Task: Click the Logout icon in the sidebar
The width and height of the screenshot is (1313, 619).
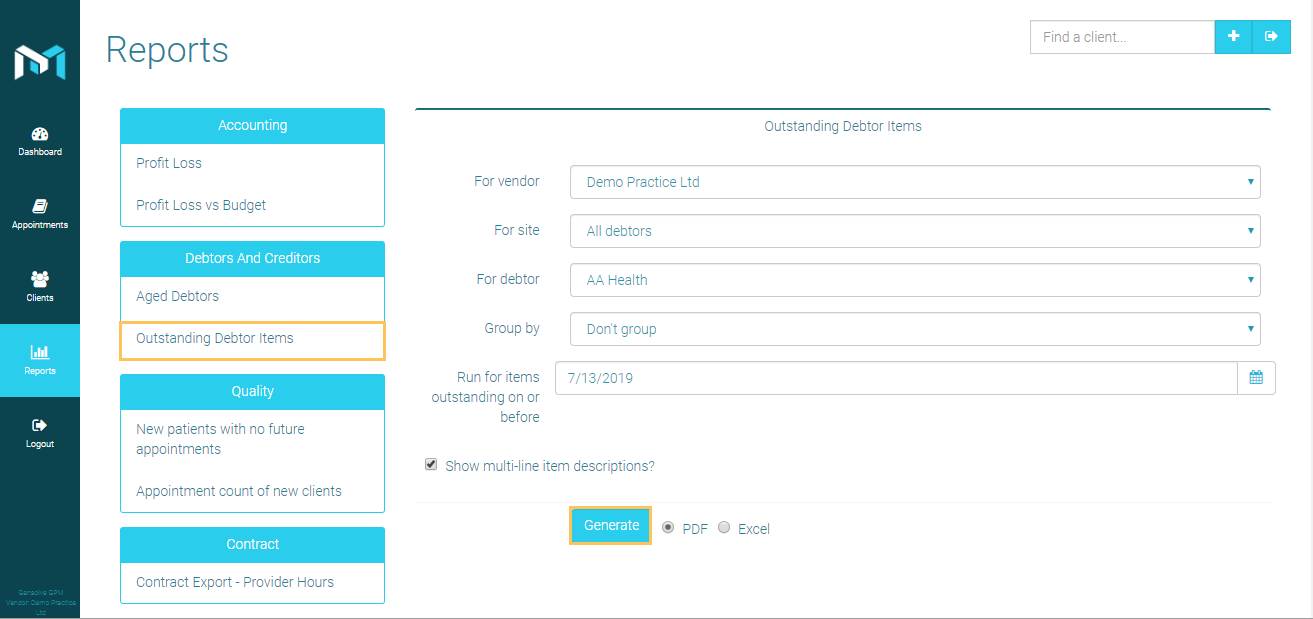Action: click(x=40, y=430)
